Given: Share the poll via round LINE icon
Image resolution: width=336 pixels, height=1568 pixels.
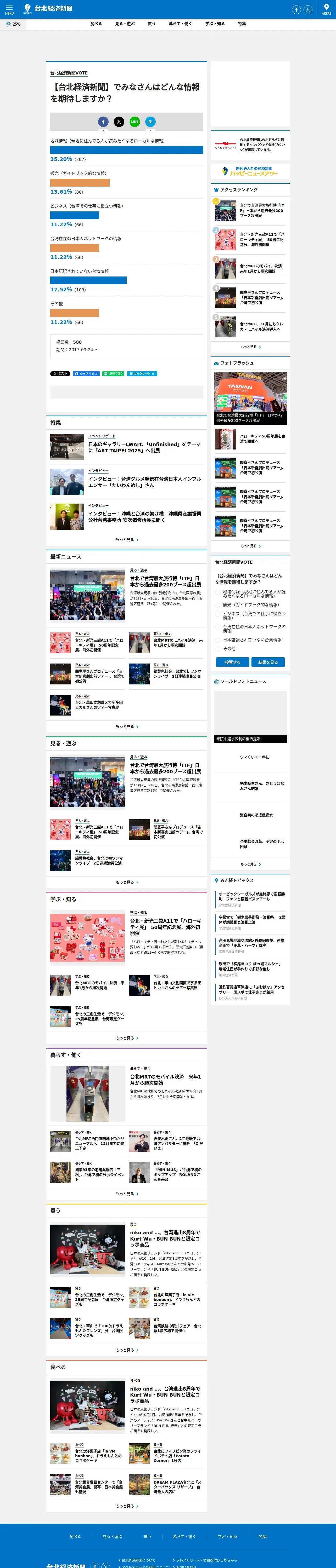Looking at the screenshot, I should click(135, 122).
